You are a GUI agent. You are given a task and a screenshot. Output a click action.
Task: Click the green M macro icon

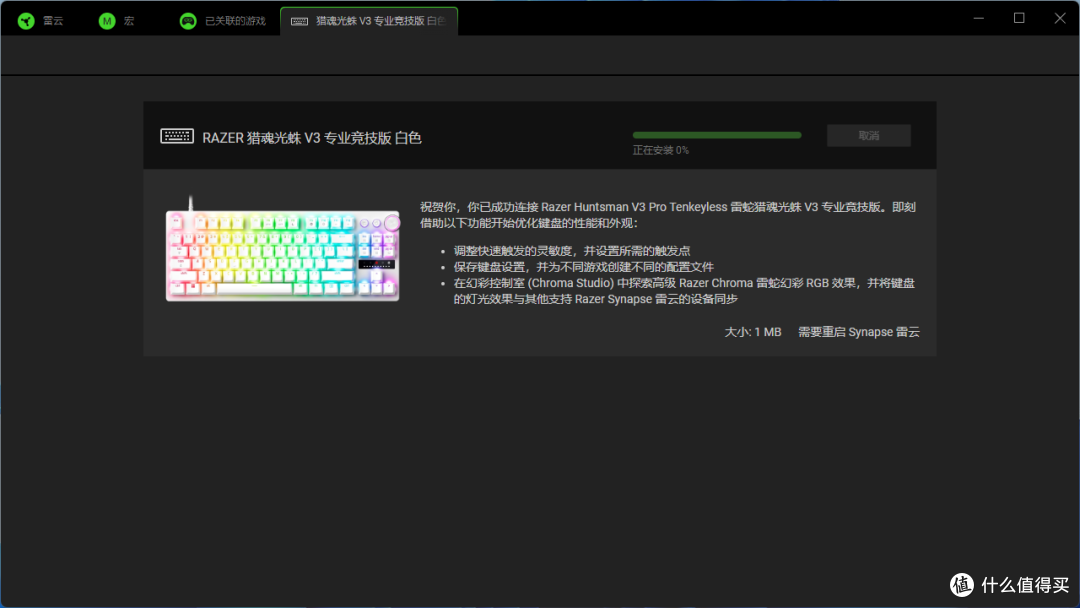point(107,21)
